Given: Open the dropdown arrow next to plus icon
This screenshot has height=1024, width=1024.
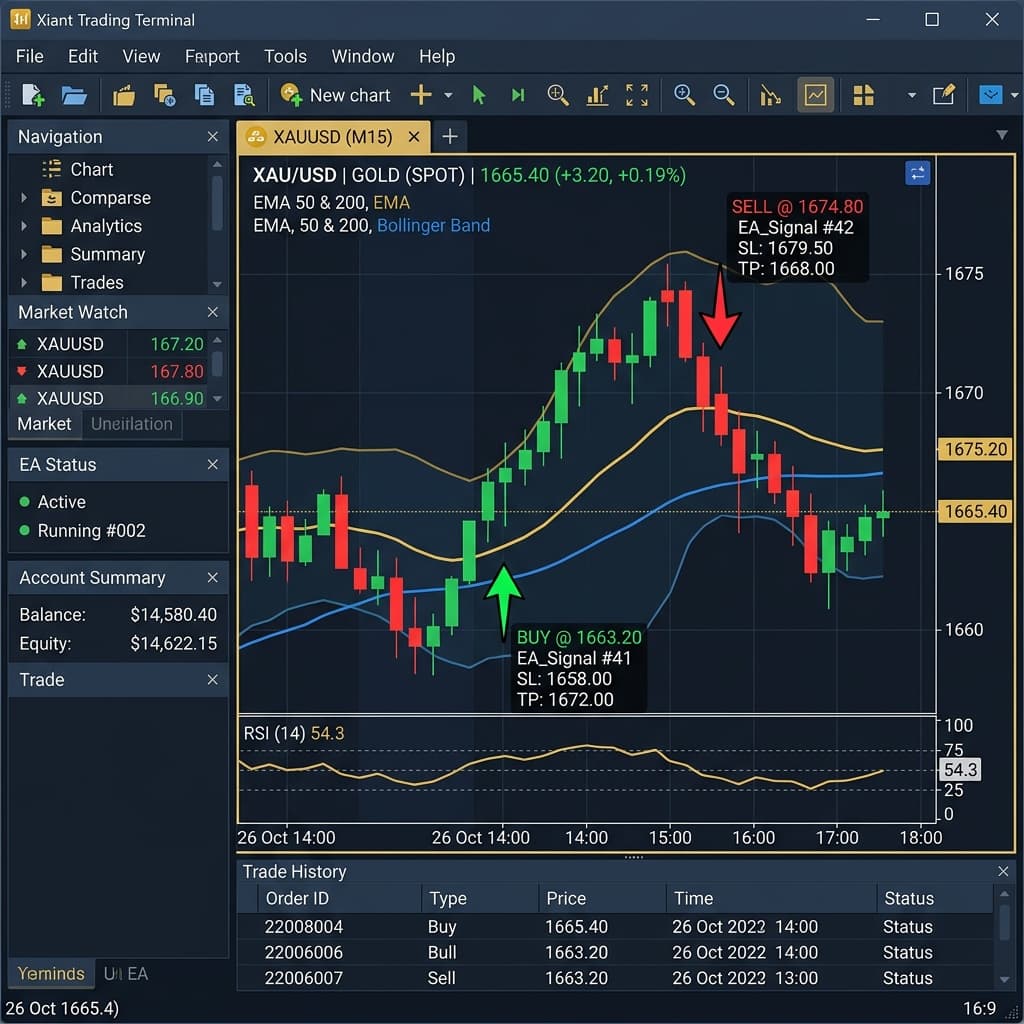Looking at the screenshot, I should tap(448, 95).
